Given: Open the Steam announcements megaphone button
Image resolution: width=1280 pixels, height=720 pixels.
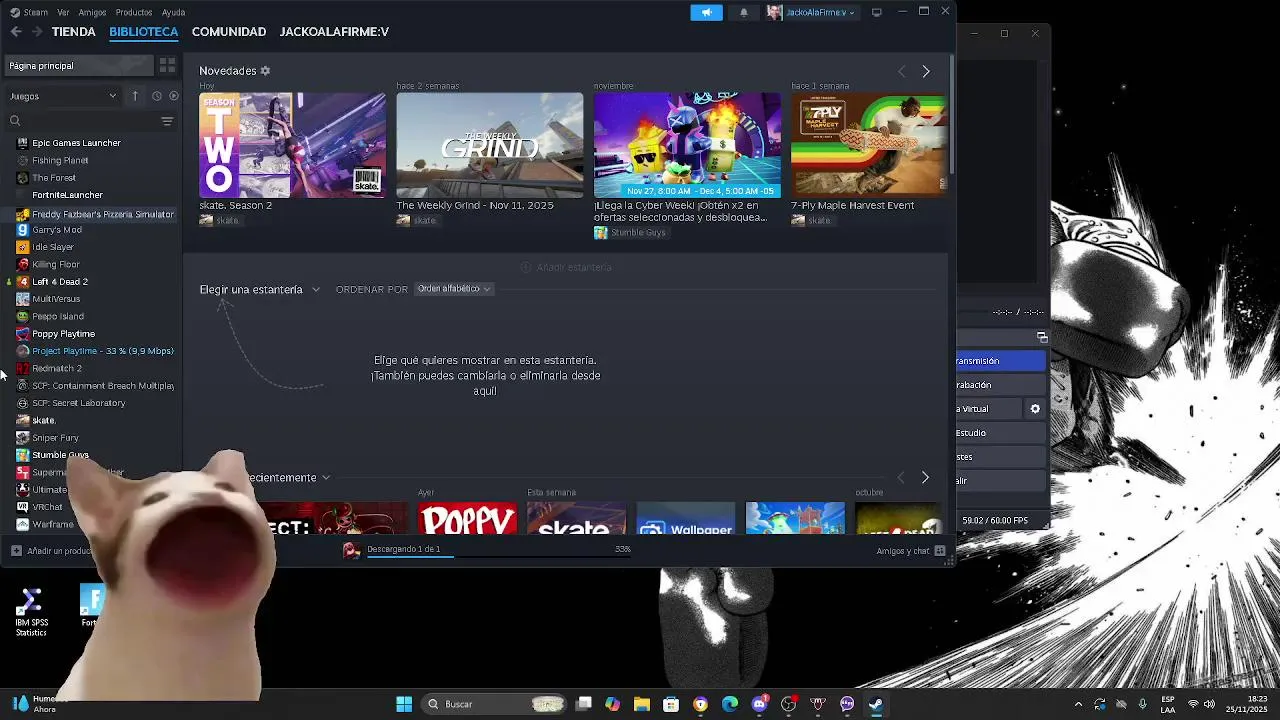Looking at the screenshot, I should tap(706, 12).
